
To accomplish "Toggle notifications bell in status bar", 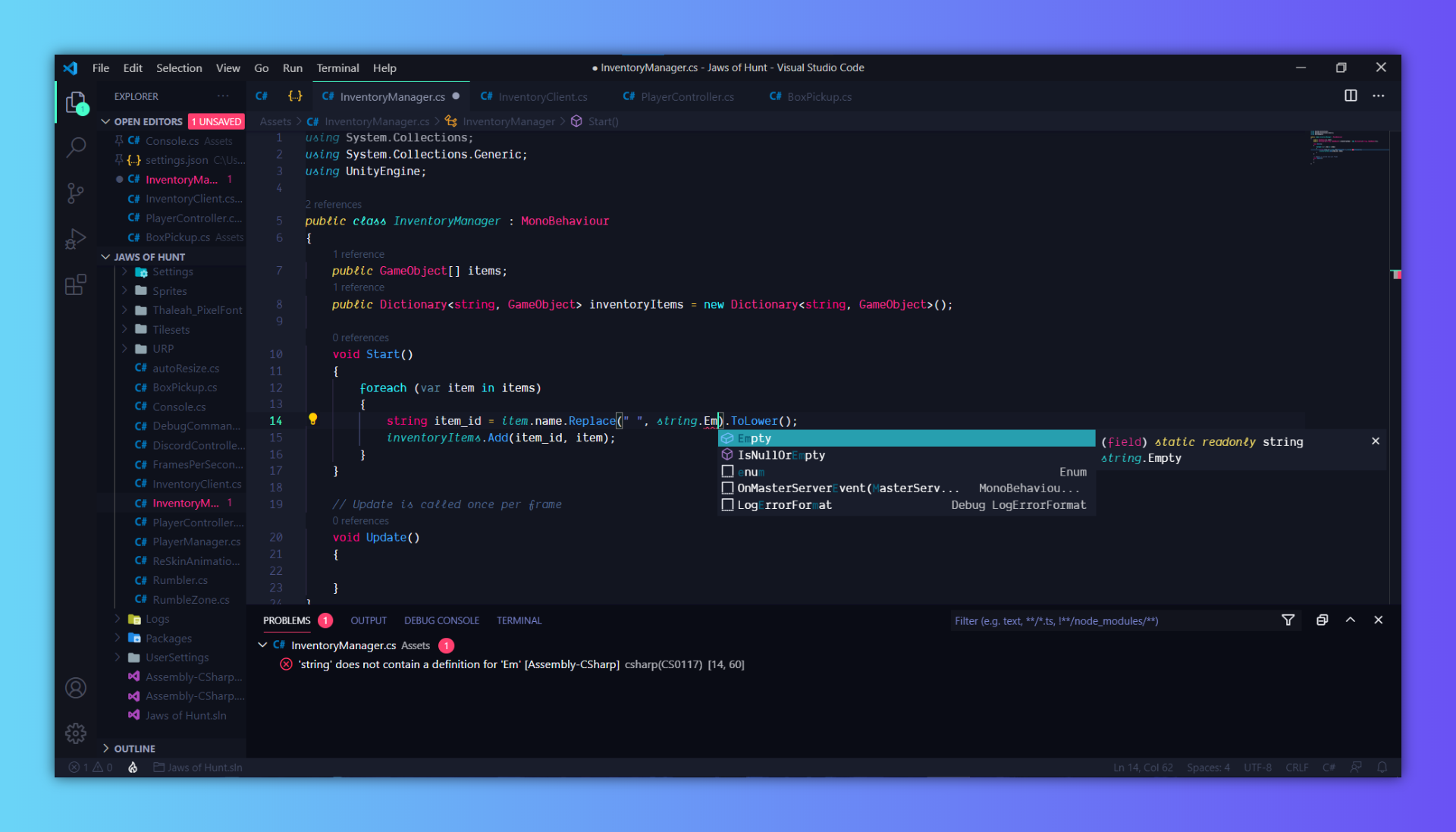I will point(1382,768).
